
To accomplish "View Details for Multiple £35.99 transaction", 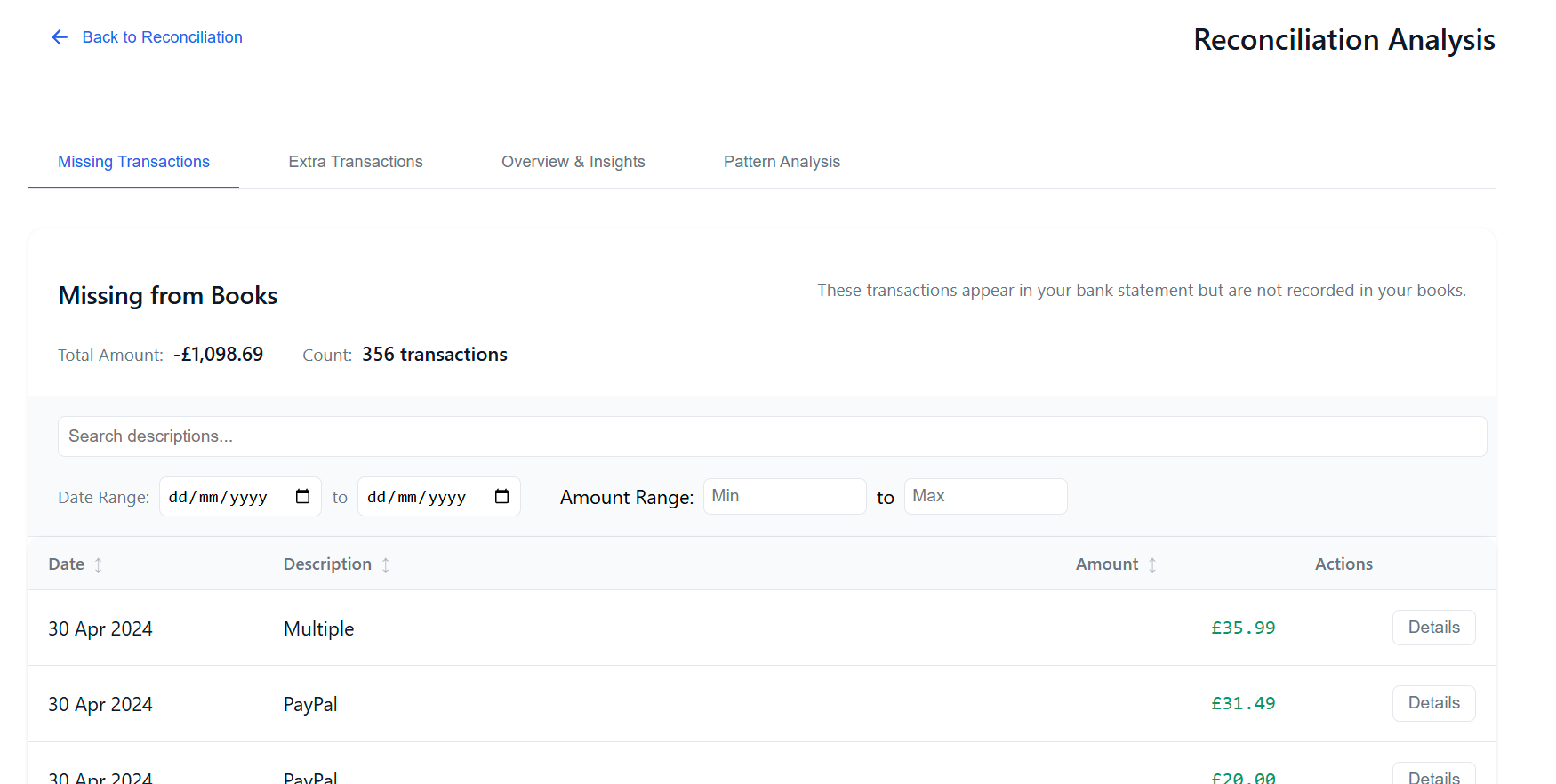I will [x=1433, y=628].
